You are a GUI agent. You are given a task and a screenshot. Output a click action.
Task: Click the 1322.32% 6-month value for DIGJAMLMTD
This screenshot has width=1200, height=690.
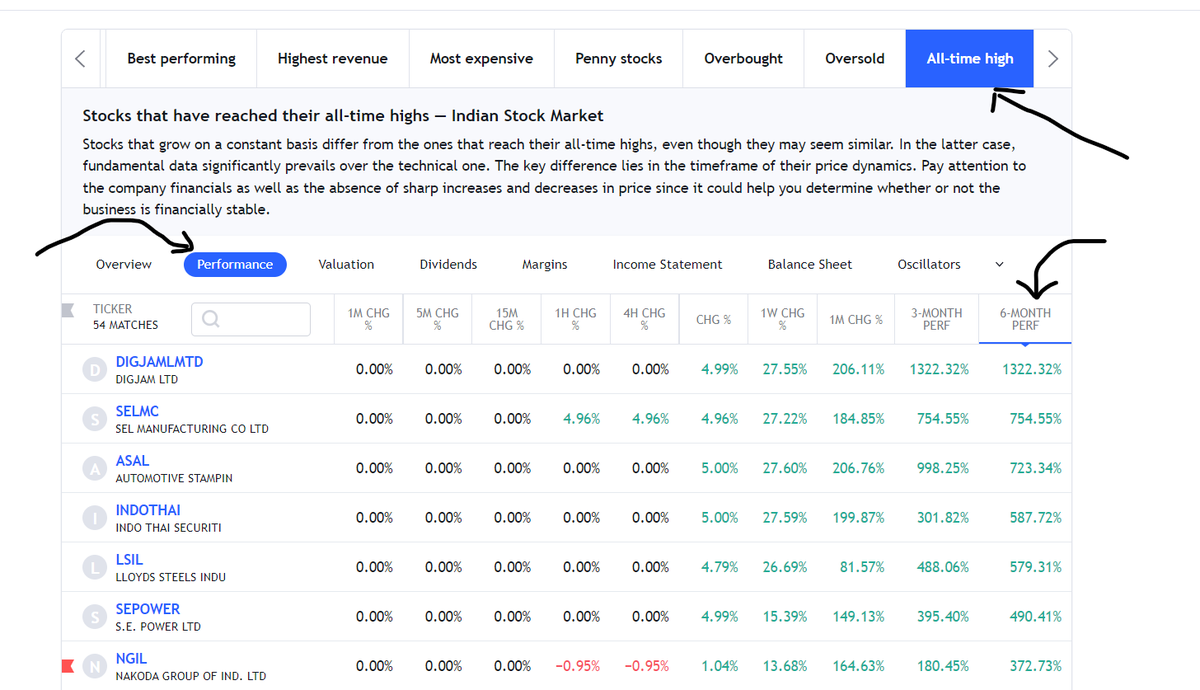click(x=1032, y=369)
